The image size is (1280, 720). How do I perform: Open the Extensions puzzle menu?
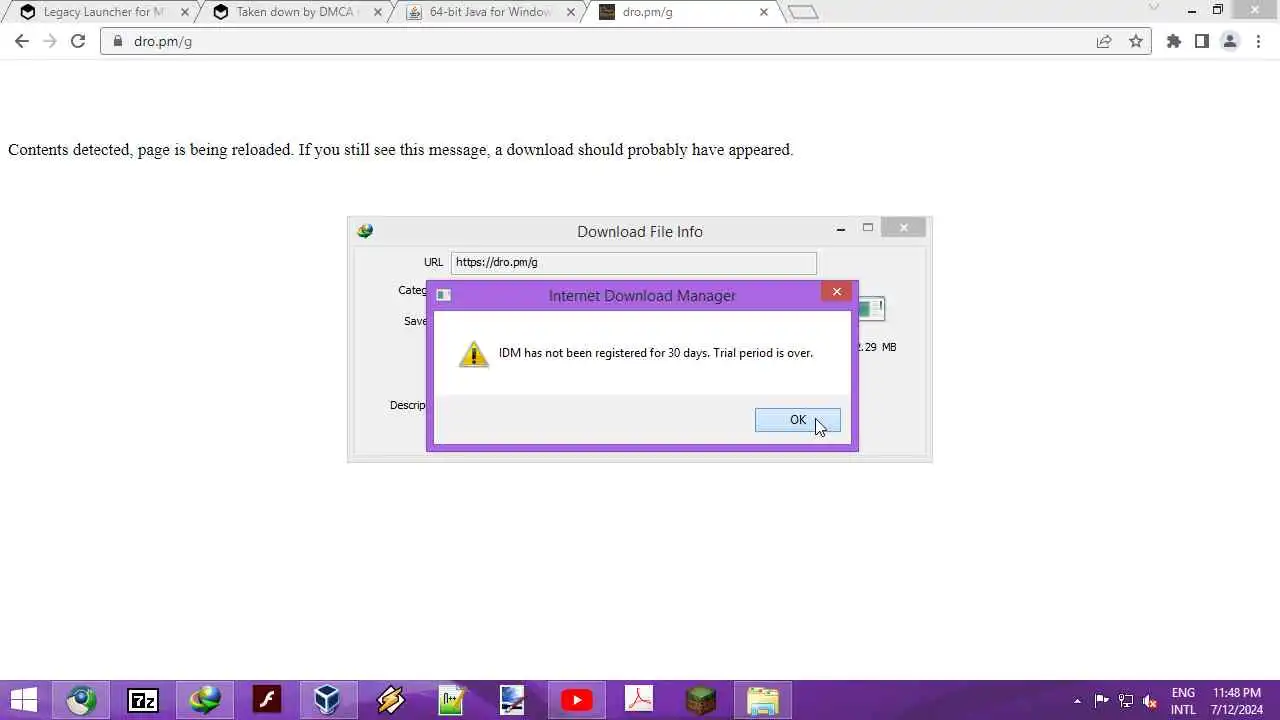click(x=1174, y=41)
